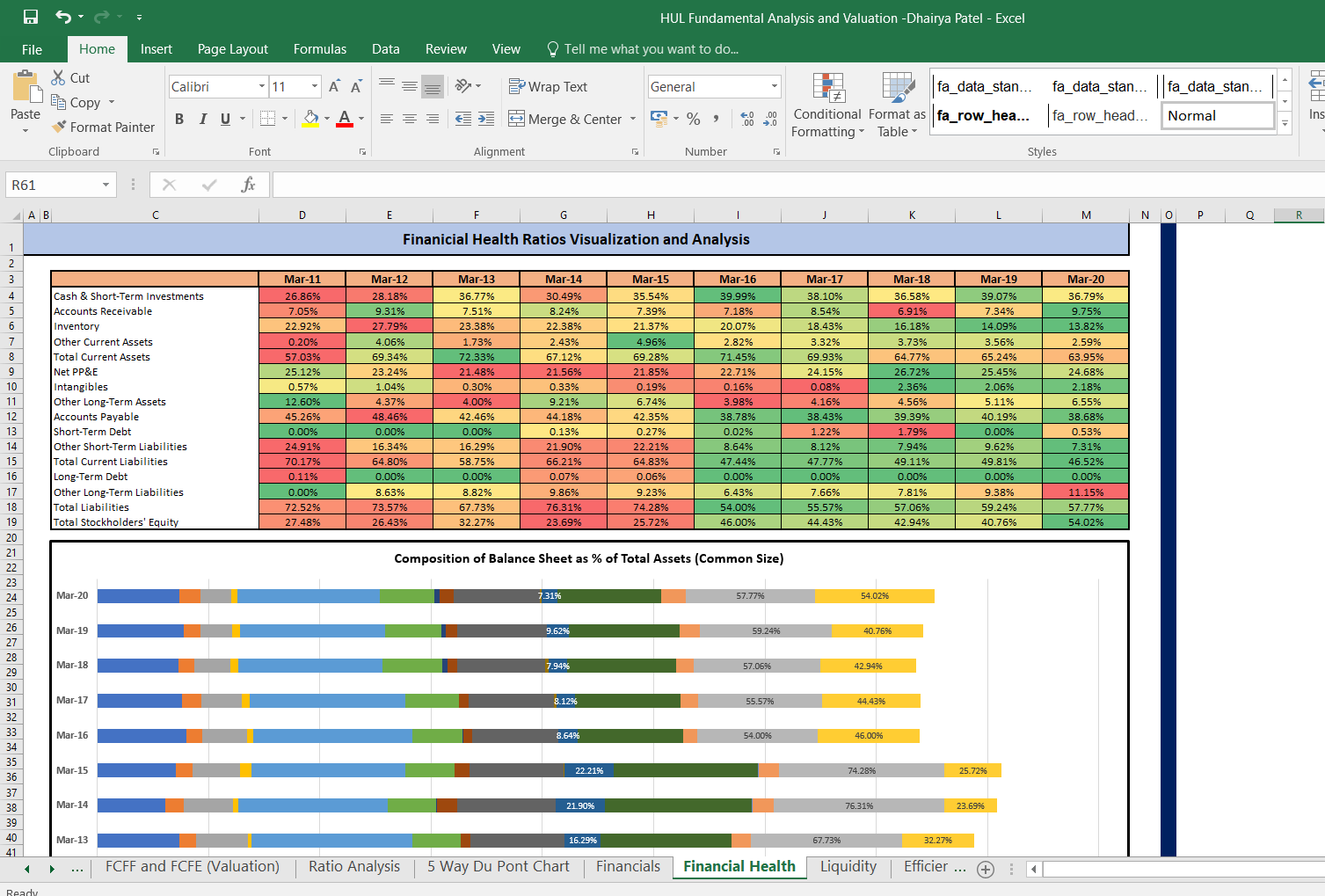Expand the cell Styles gallery
This screenshot has width=1325, height=896.
[1285, 124]
